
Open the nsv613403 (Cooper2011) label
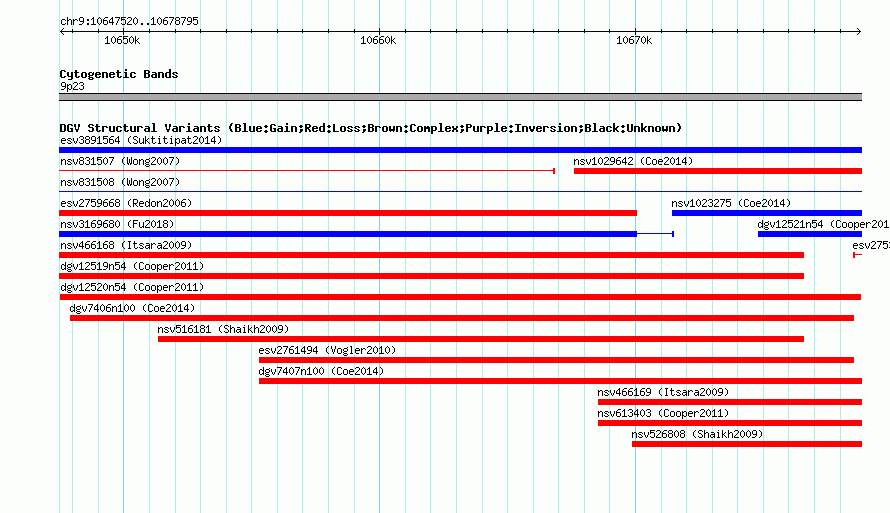coord(663,413)
